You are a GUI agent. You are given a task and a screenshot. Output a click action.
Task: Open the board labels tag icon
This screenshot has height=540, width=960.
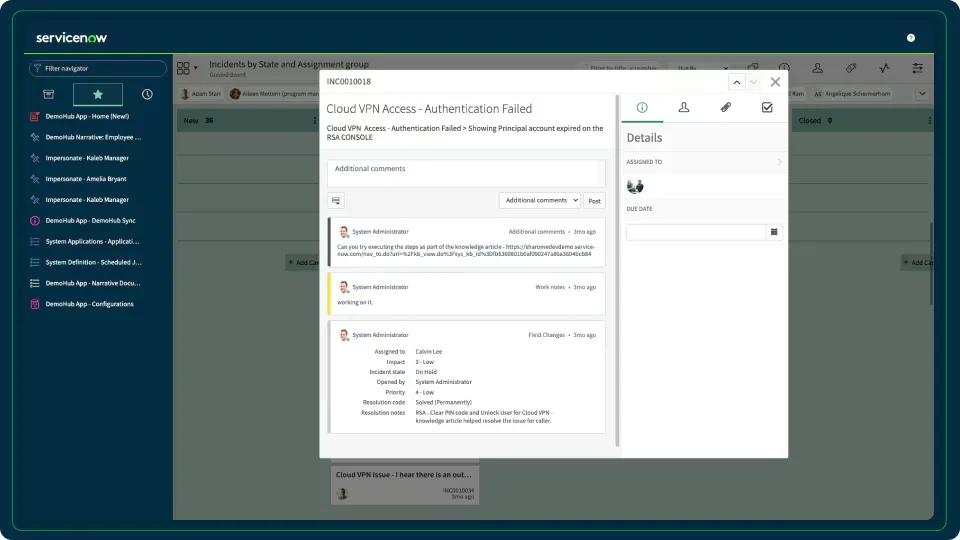click(851, 68)
